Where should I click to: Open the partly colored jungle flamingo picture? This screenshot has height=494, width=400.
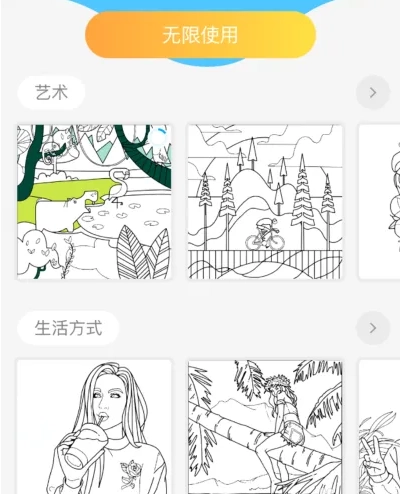[94, 202]
